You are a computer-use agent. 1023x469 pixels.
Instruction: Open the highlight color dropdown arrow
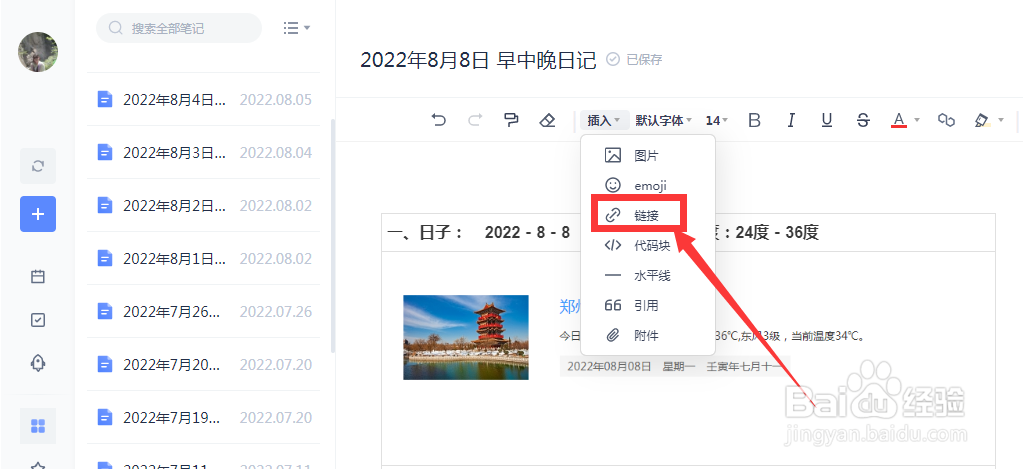1001,120
